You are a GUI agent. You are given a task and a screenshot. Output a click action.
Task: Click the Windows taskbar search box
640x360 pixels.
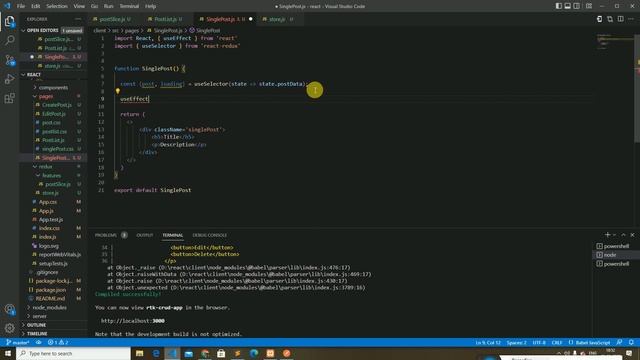[x=73, y=353]
